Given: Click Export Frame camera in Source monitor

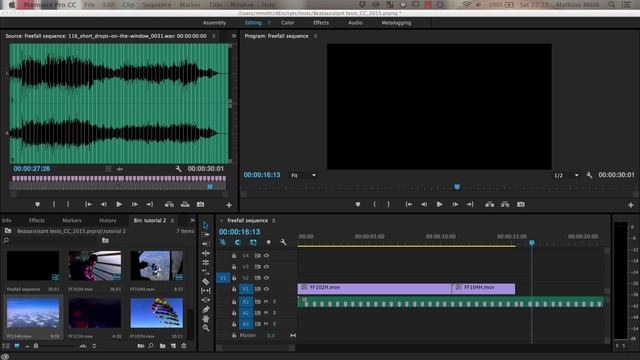Looking at the screenshot, I should point(200,204).
